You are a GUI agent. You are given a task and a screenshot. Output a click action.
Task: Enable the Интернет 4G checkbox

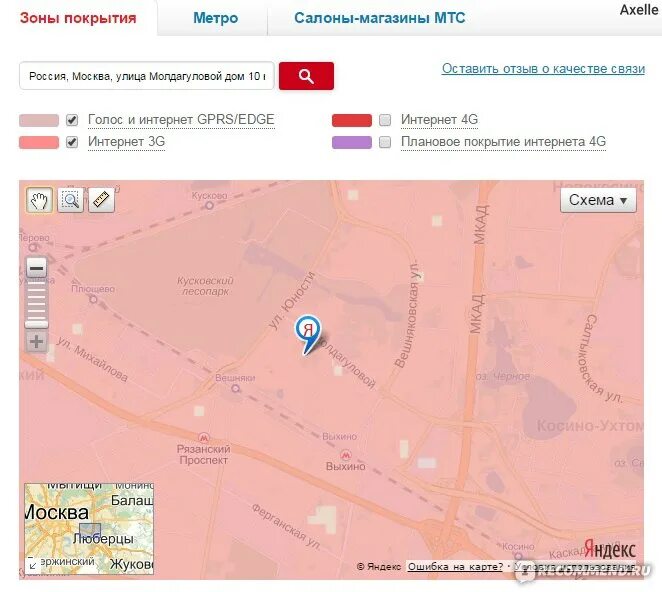point(385,120)
